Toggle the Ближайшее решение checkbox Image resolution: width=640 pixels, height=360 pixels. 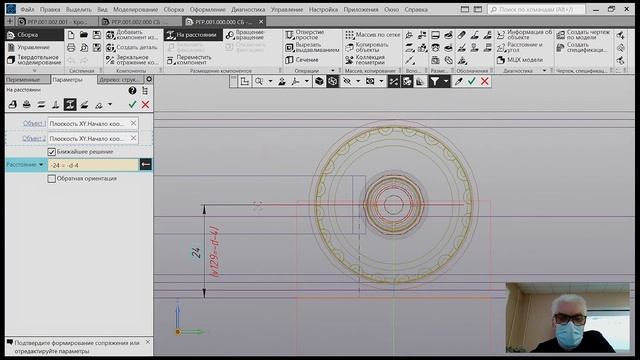coord(51,152)
